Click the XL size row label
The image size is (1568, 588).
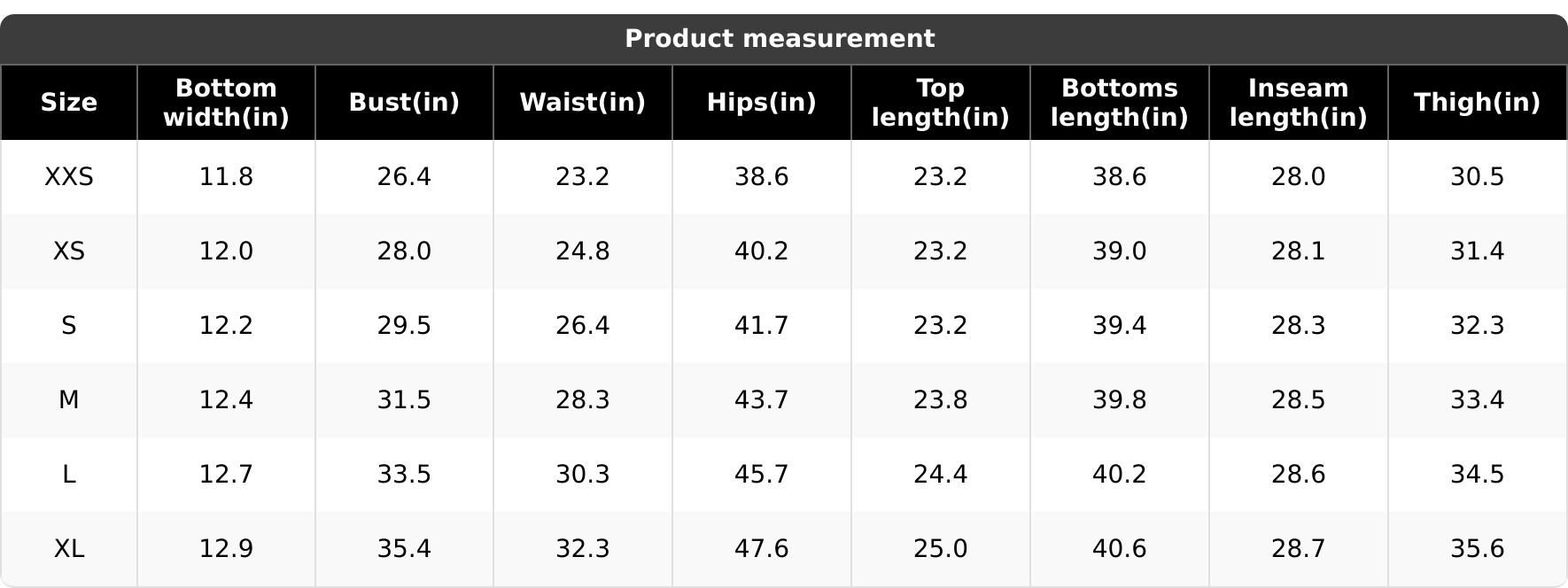coord(69,549)
